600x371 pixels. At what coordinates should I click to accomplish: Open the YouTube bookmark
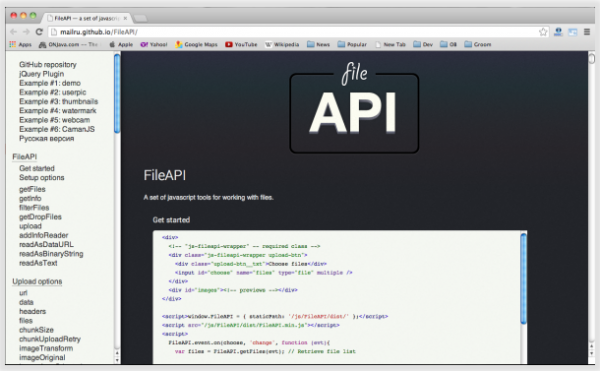point(241,44)
